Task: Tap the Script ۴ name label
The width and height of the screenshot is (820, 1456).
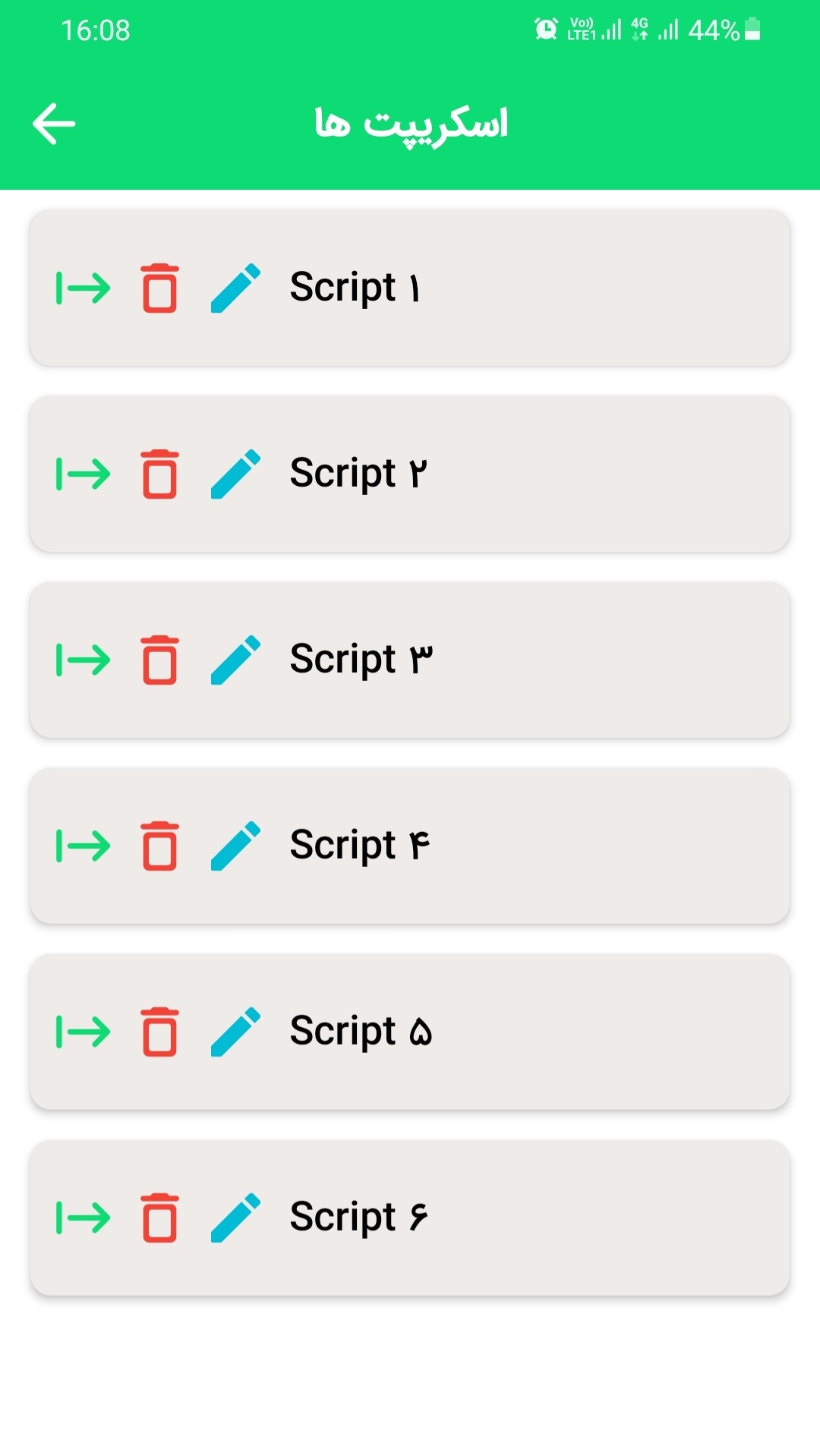Action: [x=360, y=846]
